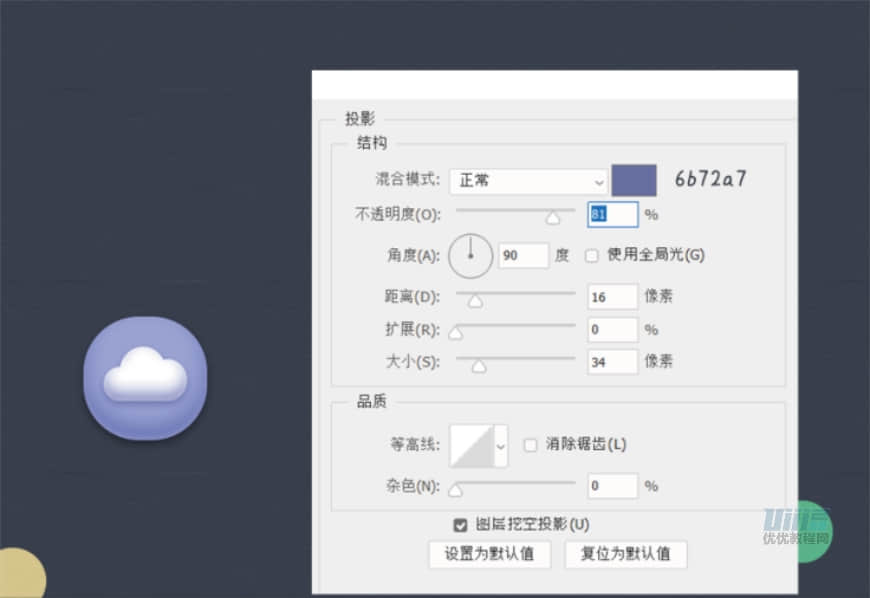Enable the 消除锯齿 anti-alias checkbox
870x598 pixels.
[x=530, y=444]
